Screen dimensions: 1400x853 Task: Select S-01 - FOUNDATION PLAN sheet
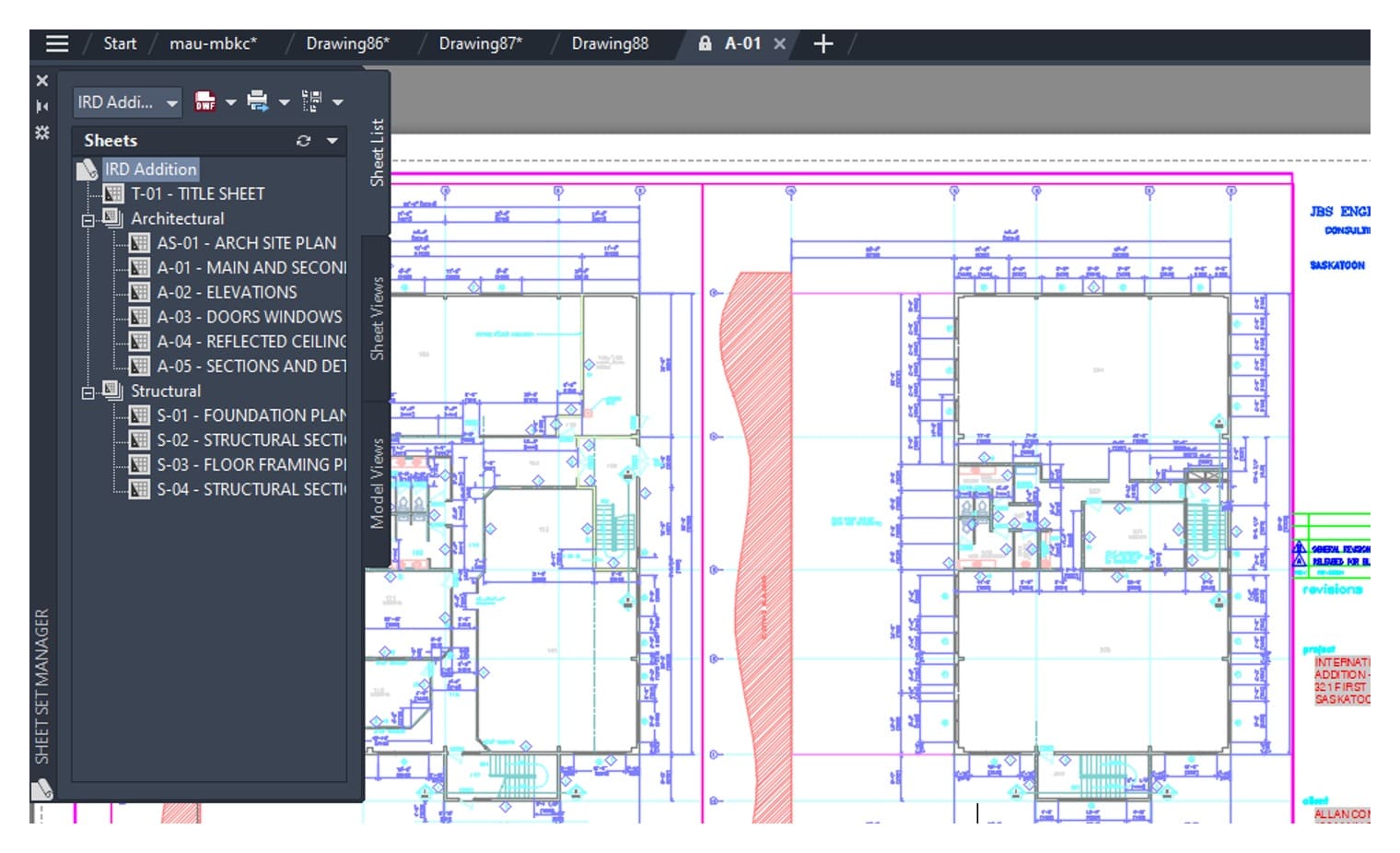pyautogui.click(x=251, y=416)
